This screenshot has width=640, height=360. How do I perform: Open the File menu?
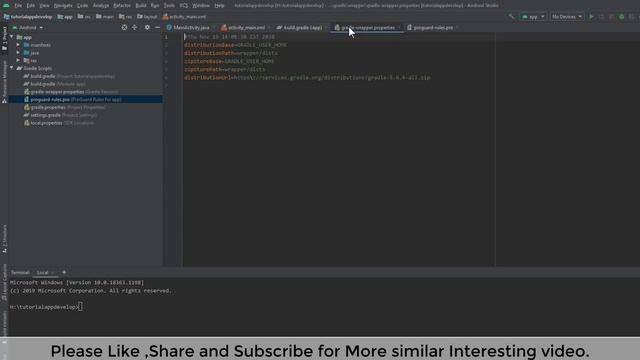[x=18, y=6]
